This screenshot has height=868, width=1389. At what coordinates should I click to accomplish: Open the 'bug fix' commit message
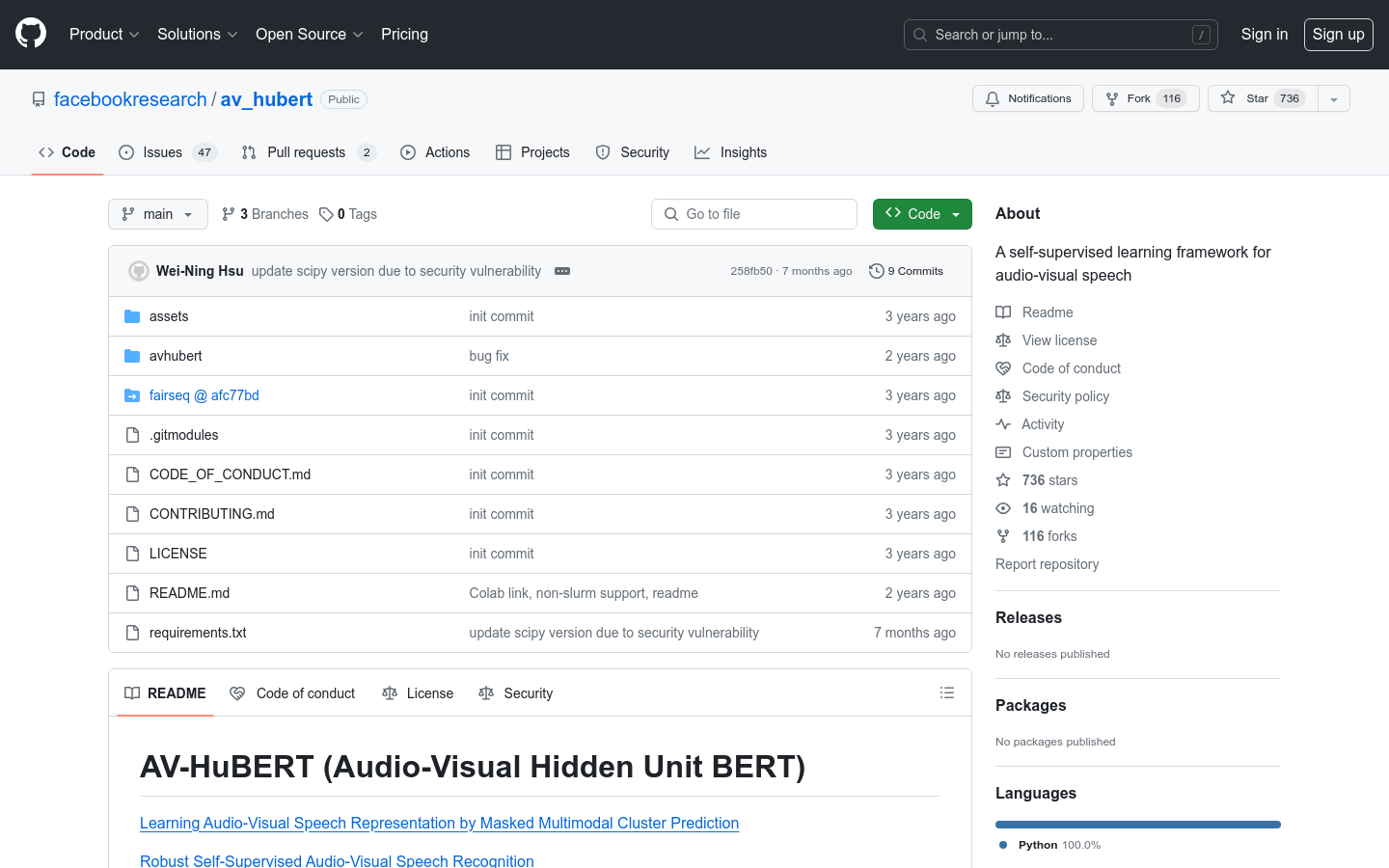point(489,356)
